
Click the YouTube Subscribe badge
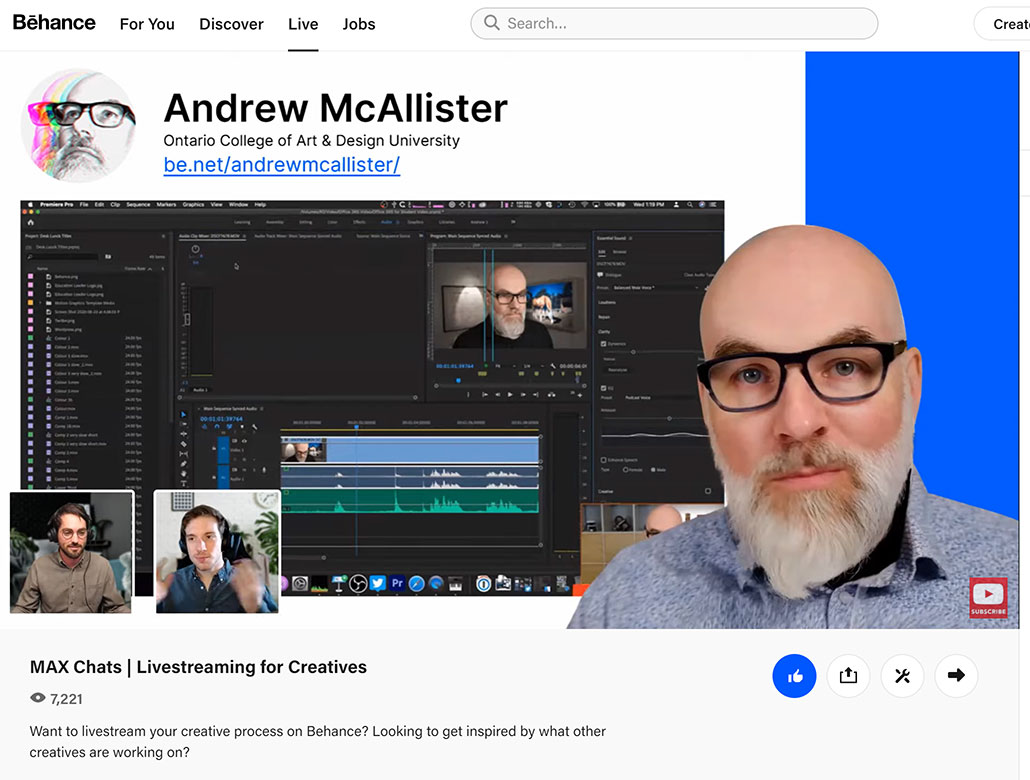(988, 597)
